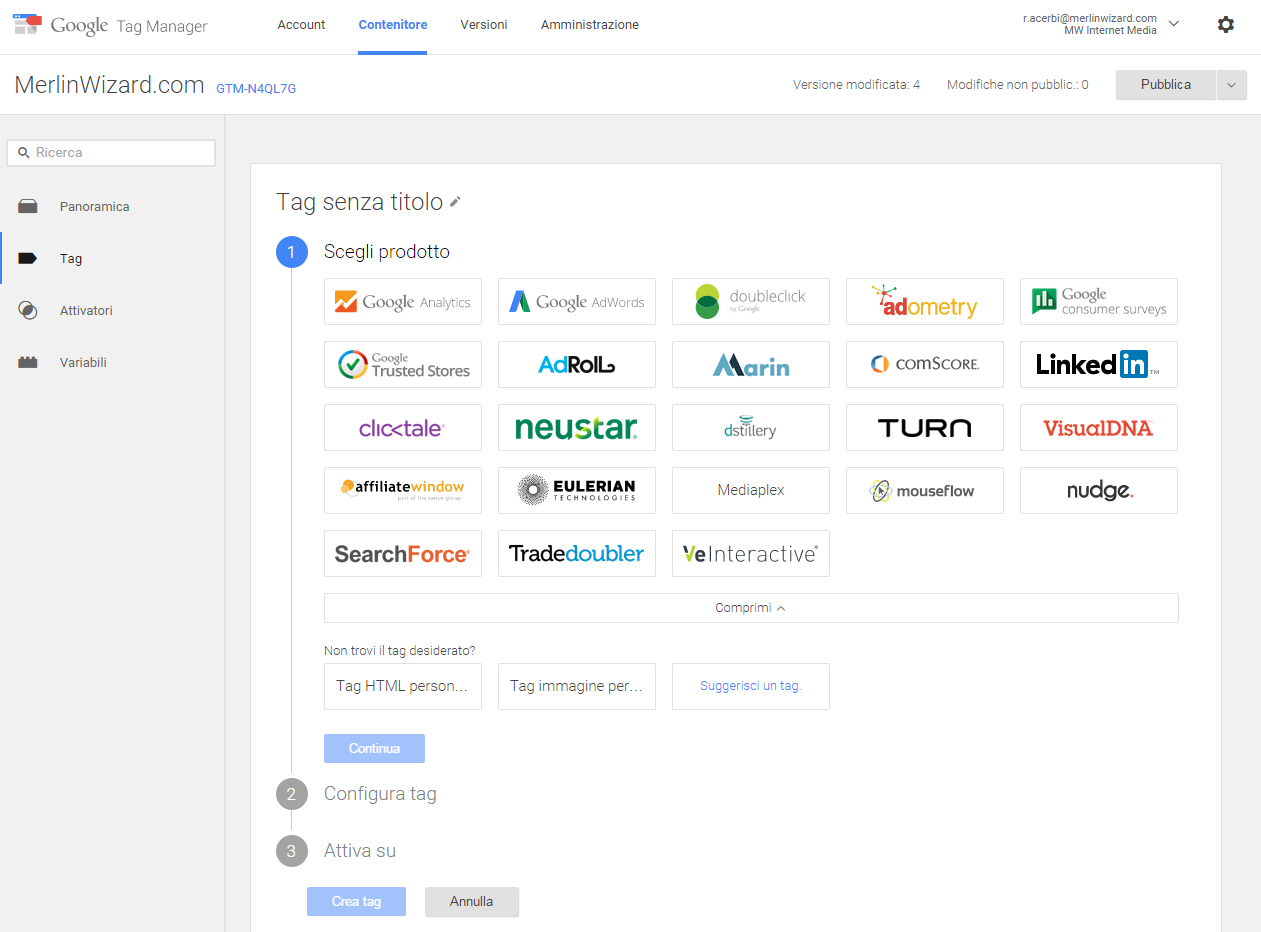This screenshot has height=932, width=1261.
Task: Open Variabili in the sidebar
Action: coord(83,363)
